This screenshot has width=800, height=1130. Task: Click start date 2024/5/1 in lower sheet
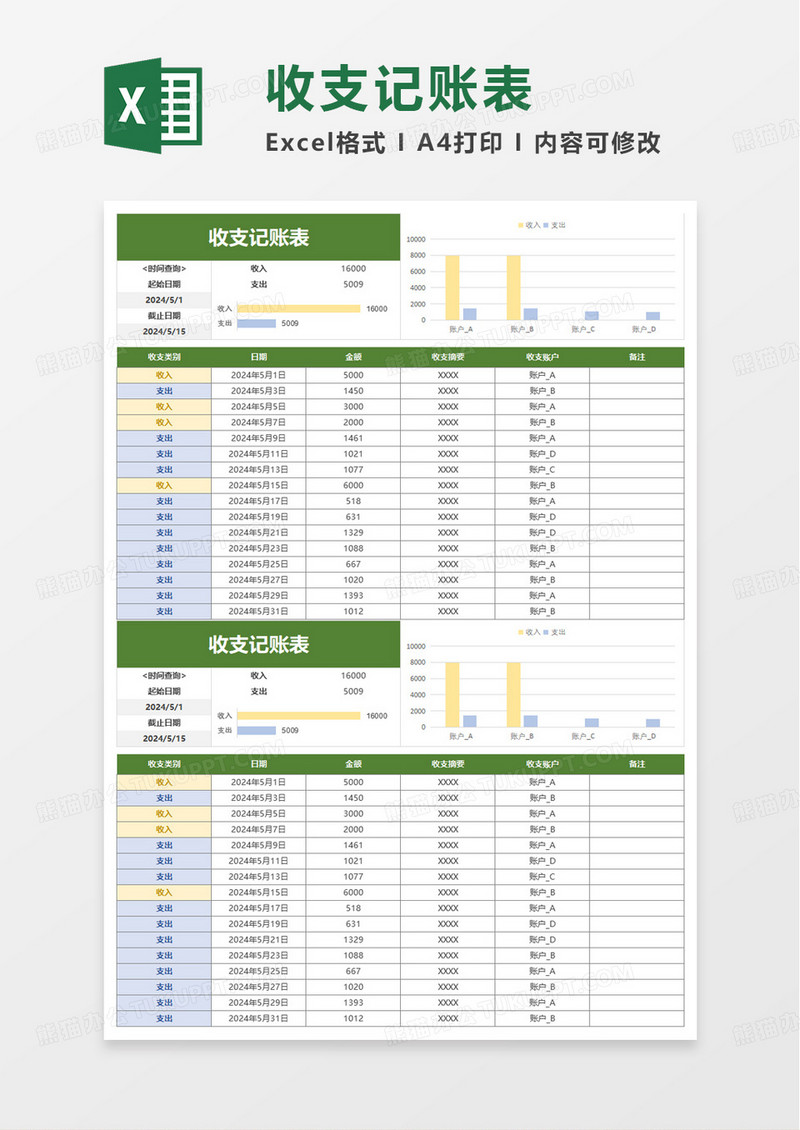(164, 707)
